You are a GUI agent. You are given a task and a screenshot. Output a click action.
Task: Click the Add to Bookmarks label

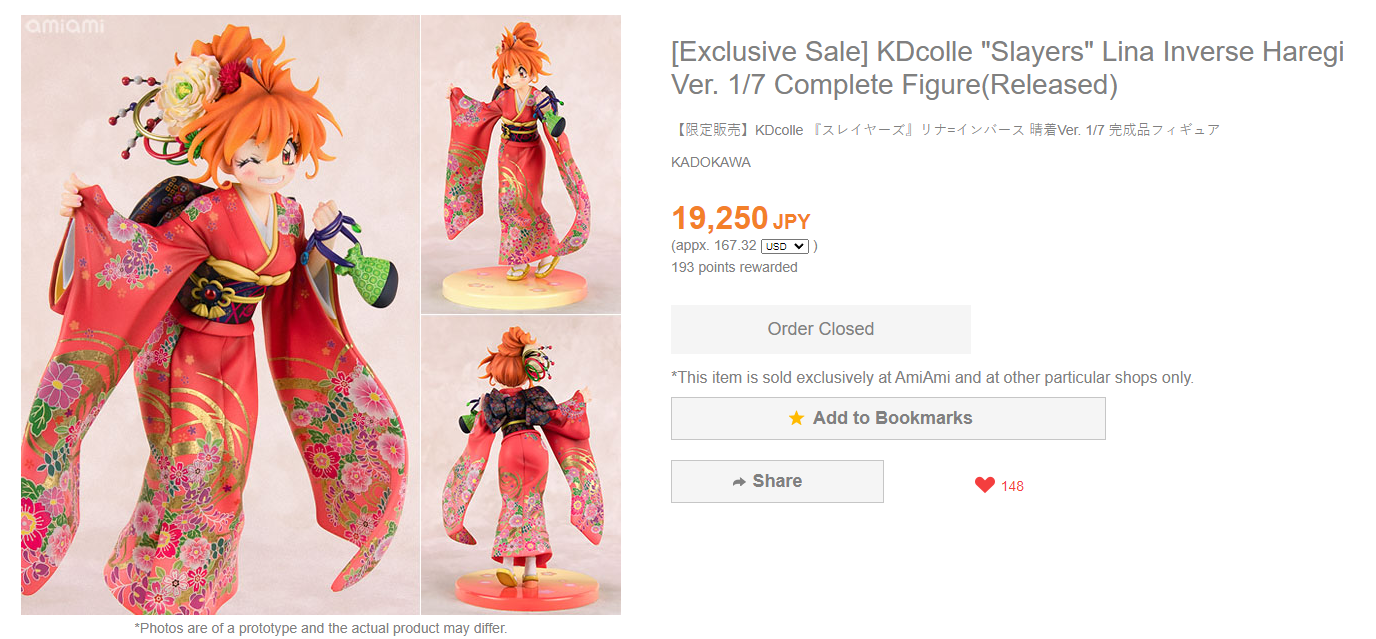tap(892, 418)
